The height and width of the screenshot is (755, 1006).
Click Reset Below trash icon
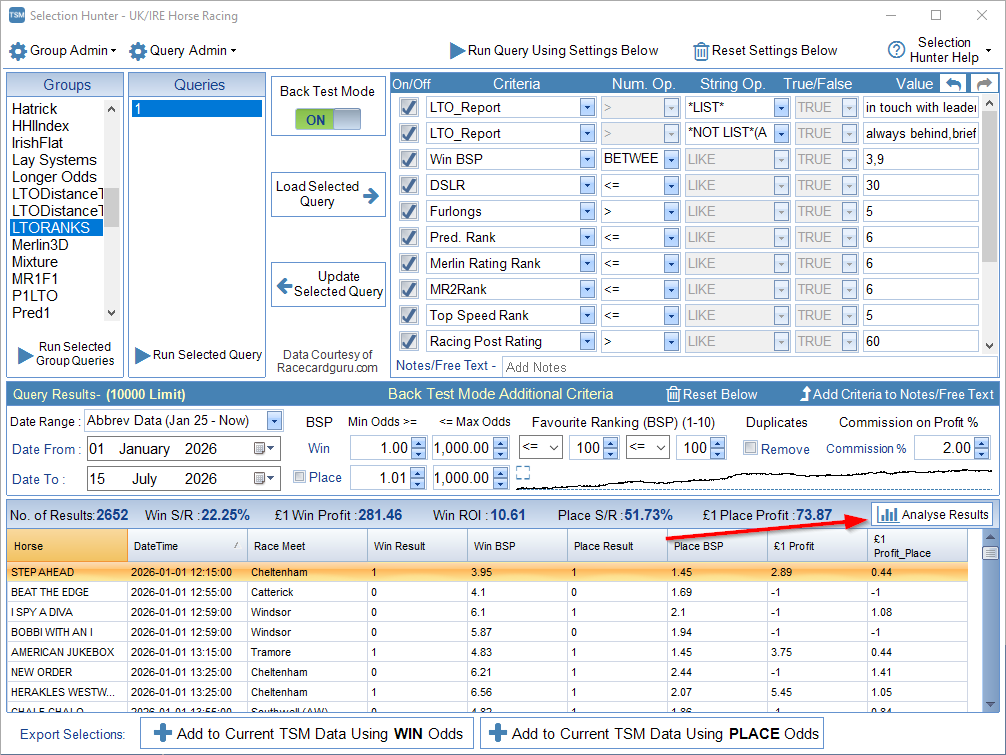pyautogui.click(x=673, y=394)
